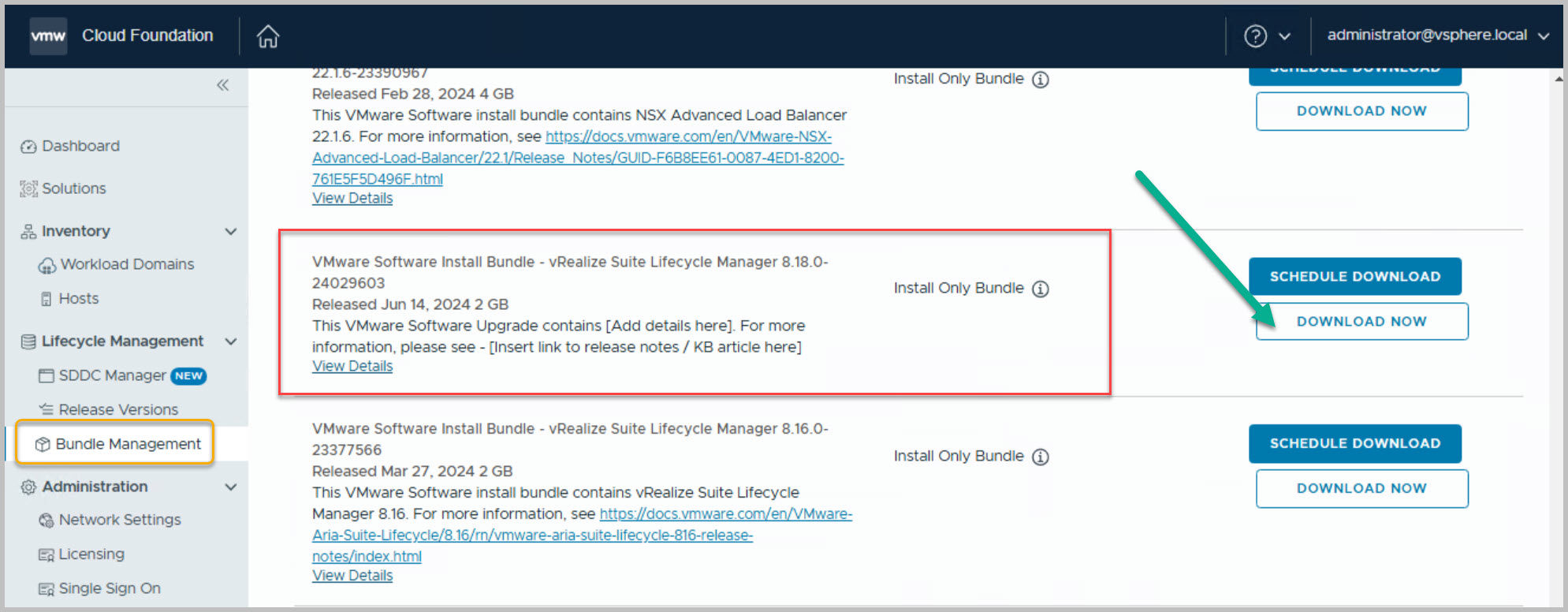The height and width of the screenshot is (612, 1568).
Task: Click "Released Feb 28, 2024 4 GB" text
Action: (413, 94)
